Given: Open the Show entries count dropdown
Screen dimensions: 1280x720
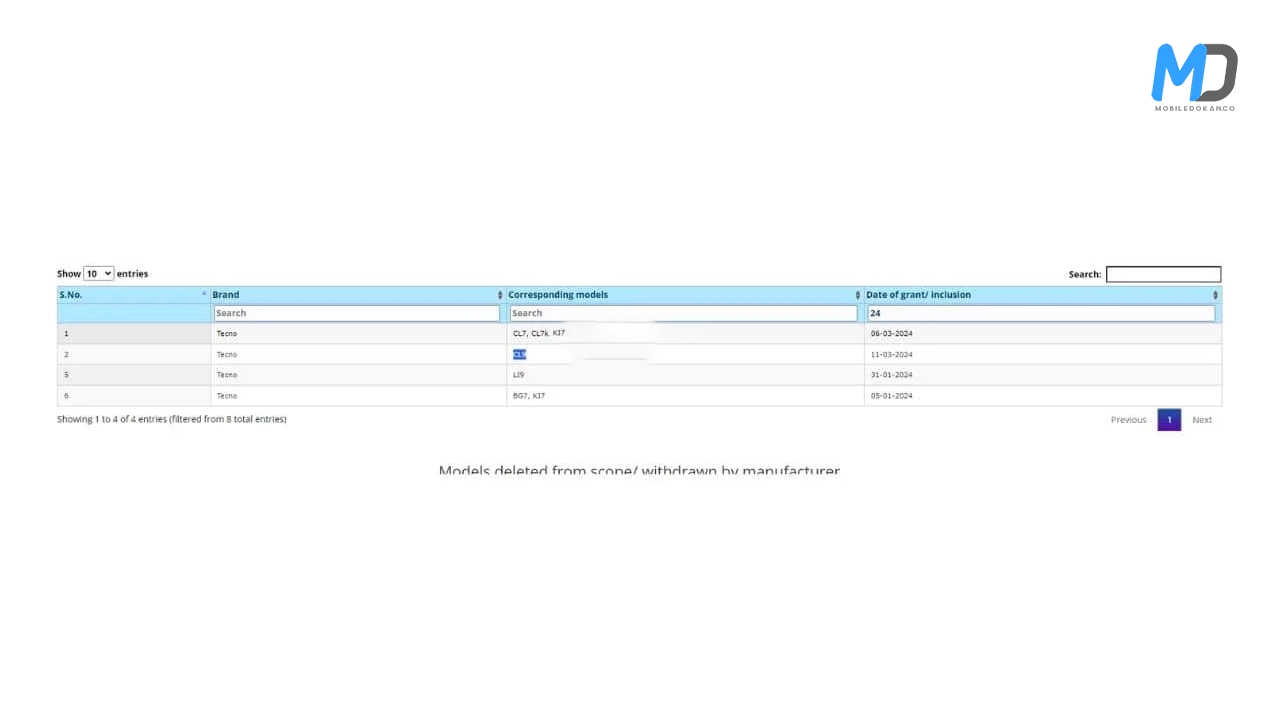Looking at the screenshot, I should (x=98, y=274).
